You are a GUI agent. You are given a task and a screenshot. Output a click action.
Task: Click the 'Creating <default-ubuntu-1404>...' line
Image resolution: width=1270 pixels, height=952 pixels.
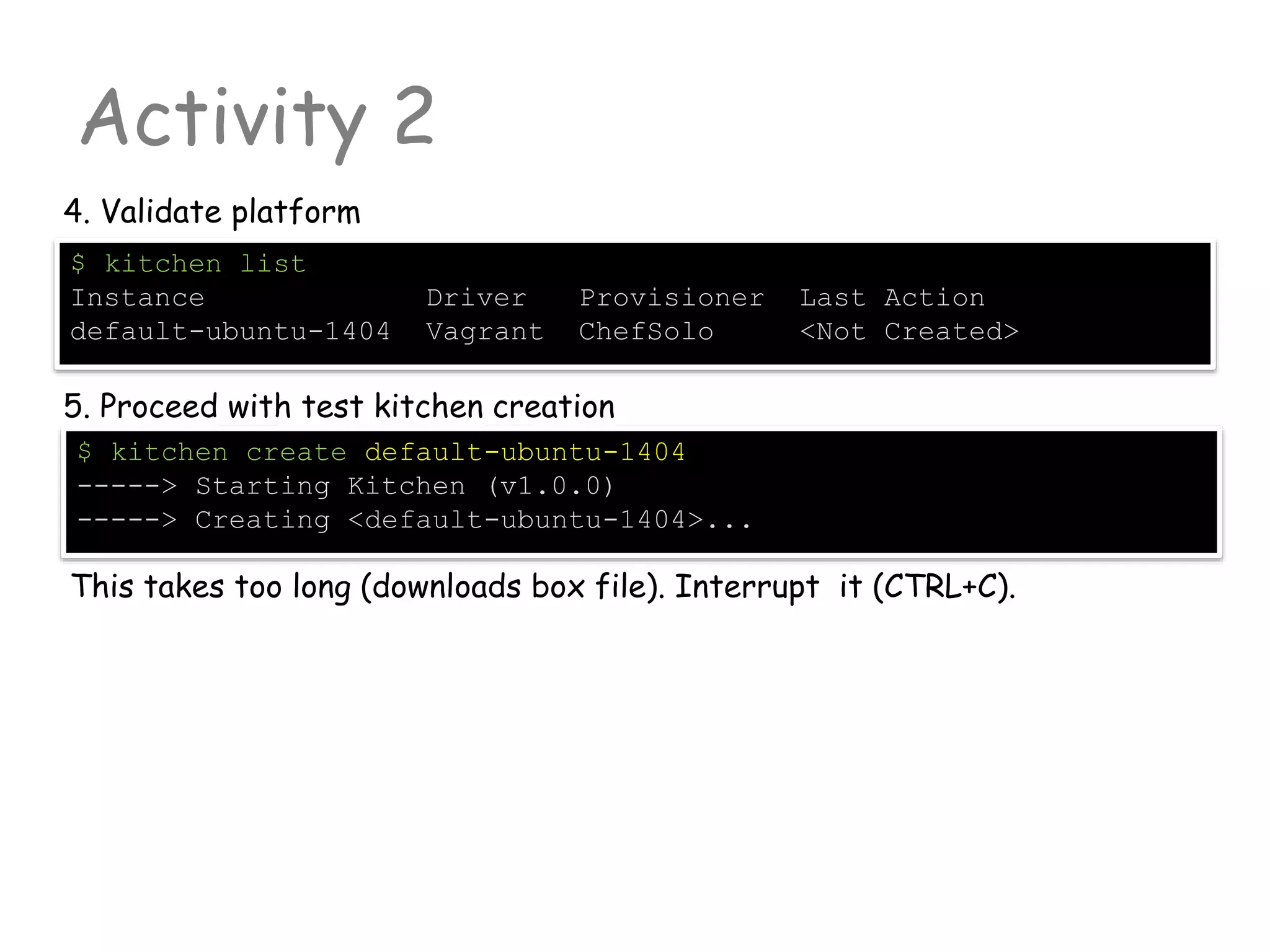coord(473,520)
